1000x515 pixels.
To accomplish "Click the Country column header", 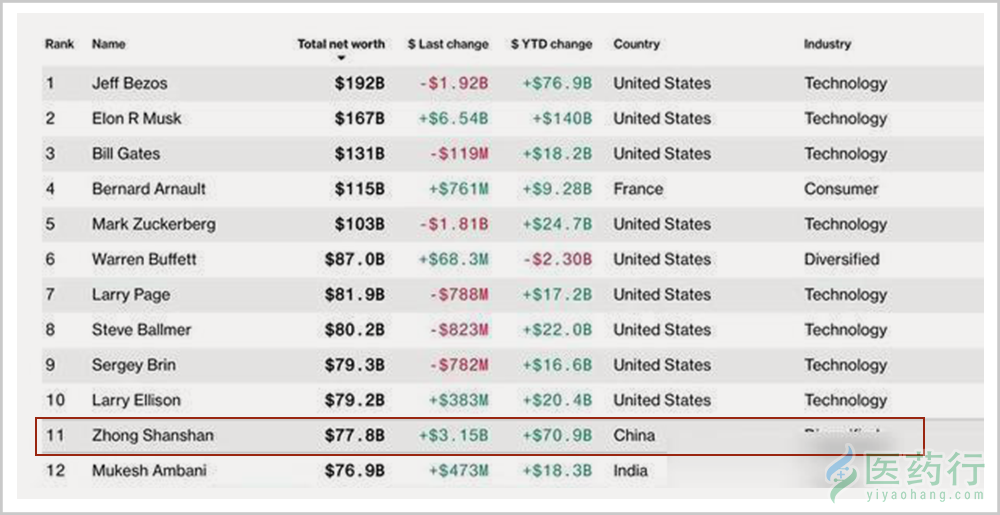I will (x=636, y=45).
